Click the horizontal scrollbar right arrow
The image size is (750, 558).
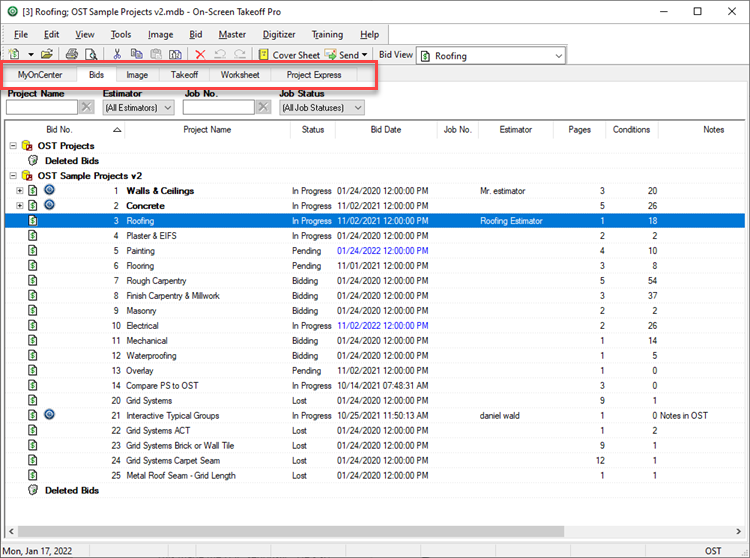pyautogui.click(x=739, y=531)
